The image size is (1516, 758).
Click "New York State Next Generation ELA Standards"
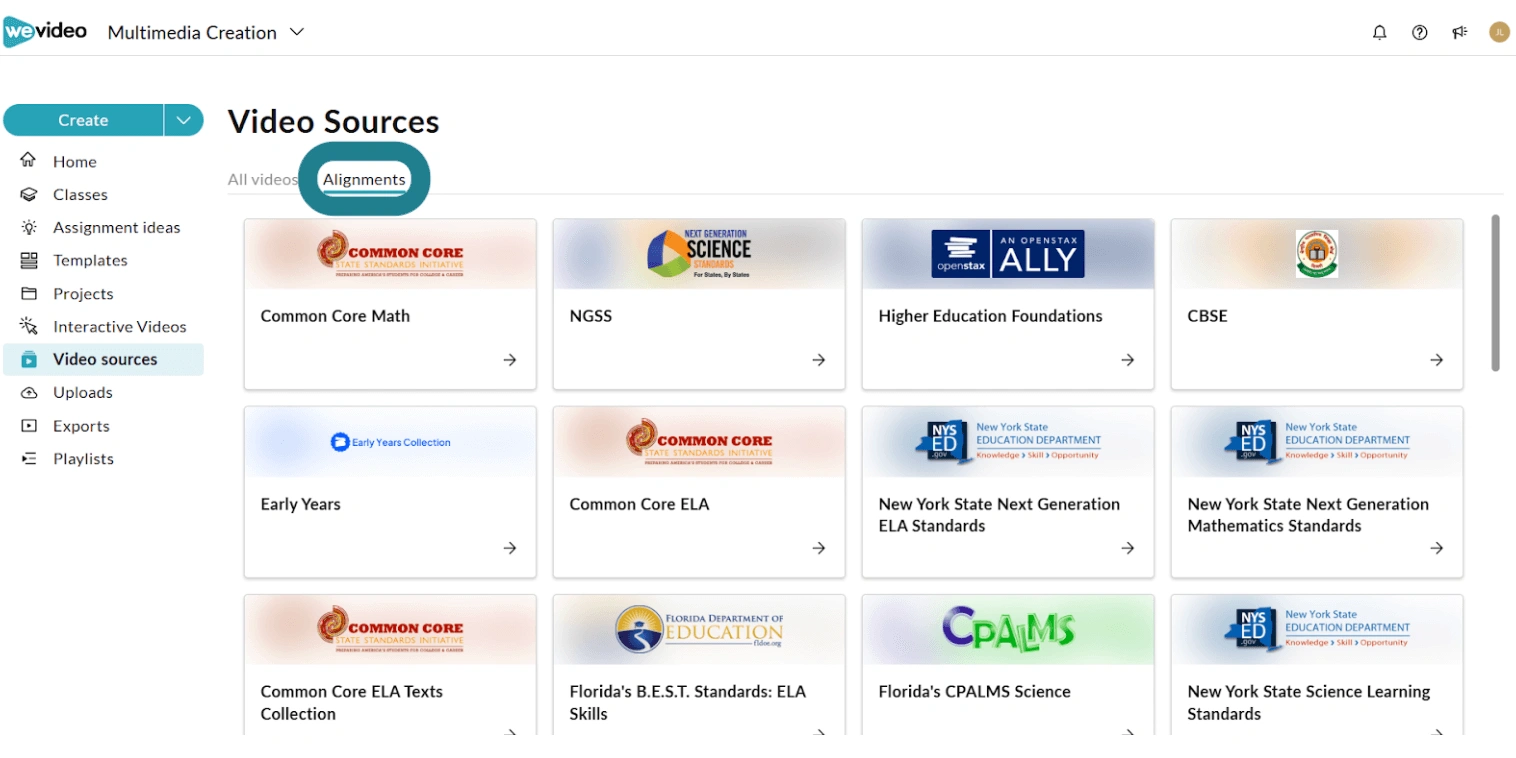(x=999, y=515)
